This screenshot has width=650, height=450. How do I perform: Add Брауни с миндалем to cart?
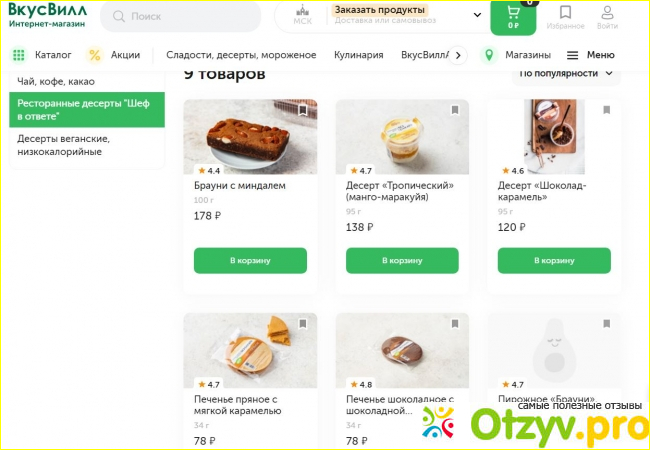coord(250,261)
